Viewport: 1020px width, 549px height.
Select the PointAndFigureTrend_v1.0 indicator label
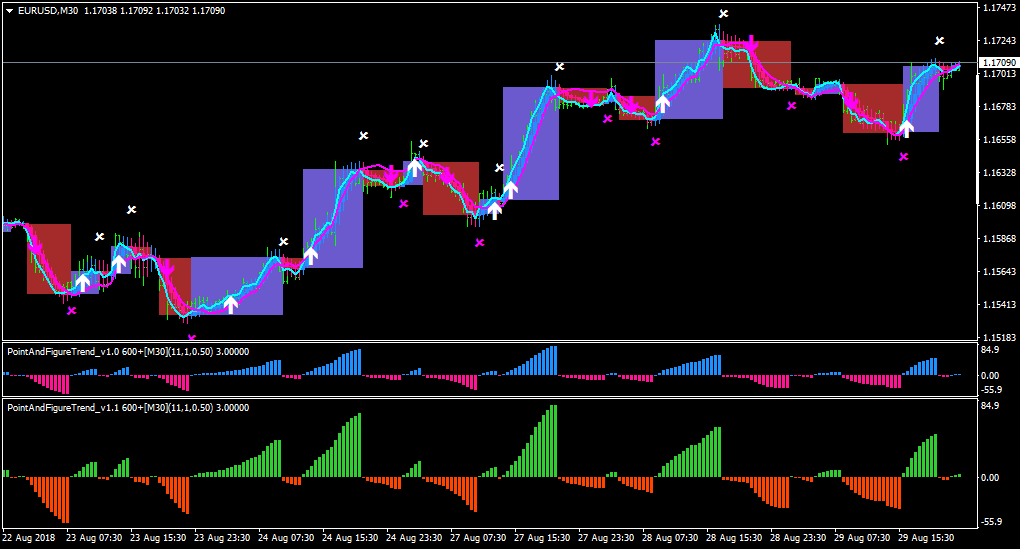point(128,352)
